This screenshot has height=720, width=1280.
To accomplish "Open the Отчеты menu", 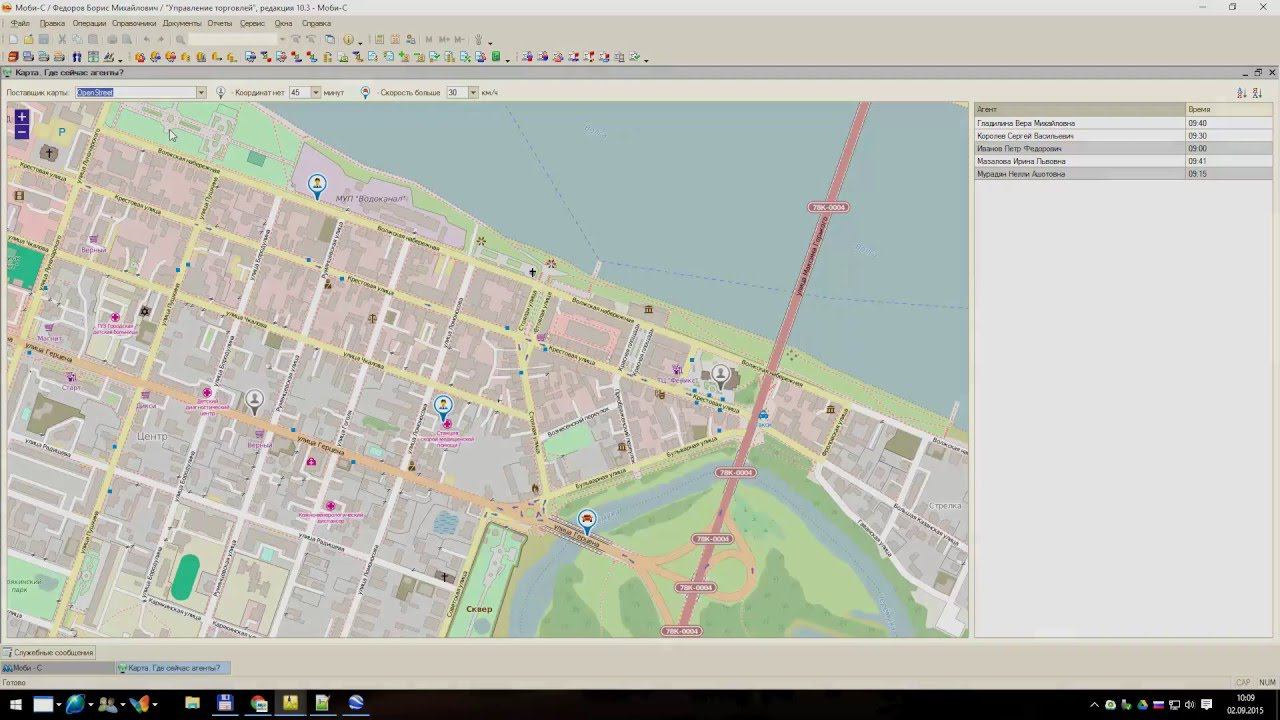I will click(220, 23).
